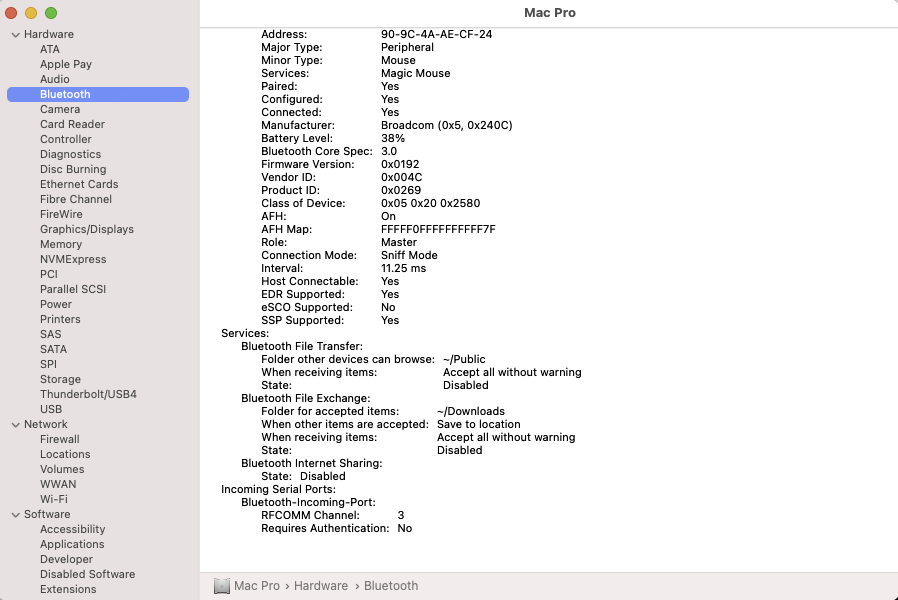Click the Mac Pro computer icon in path bar
This screenshot has height=600, width=898.
point(222,586)
